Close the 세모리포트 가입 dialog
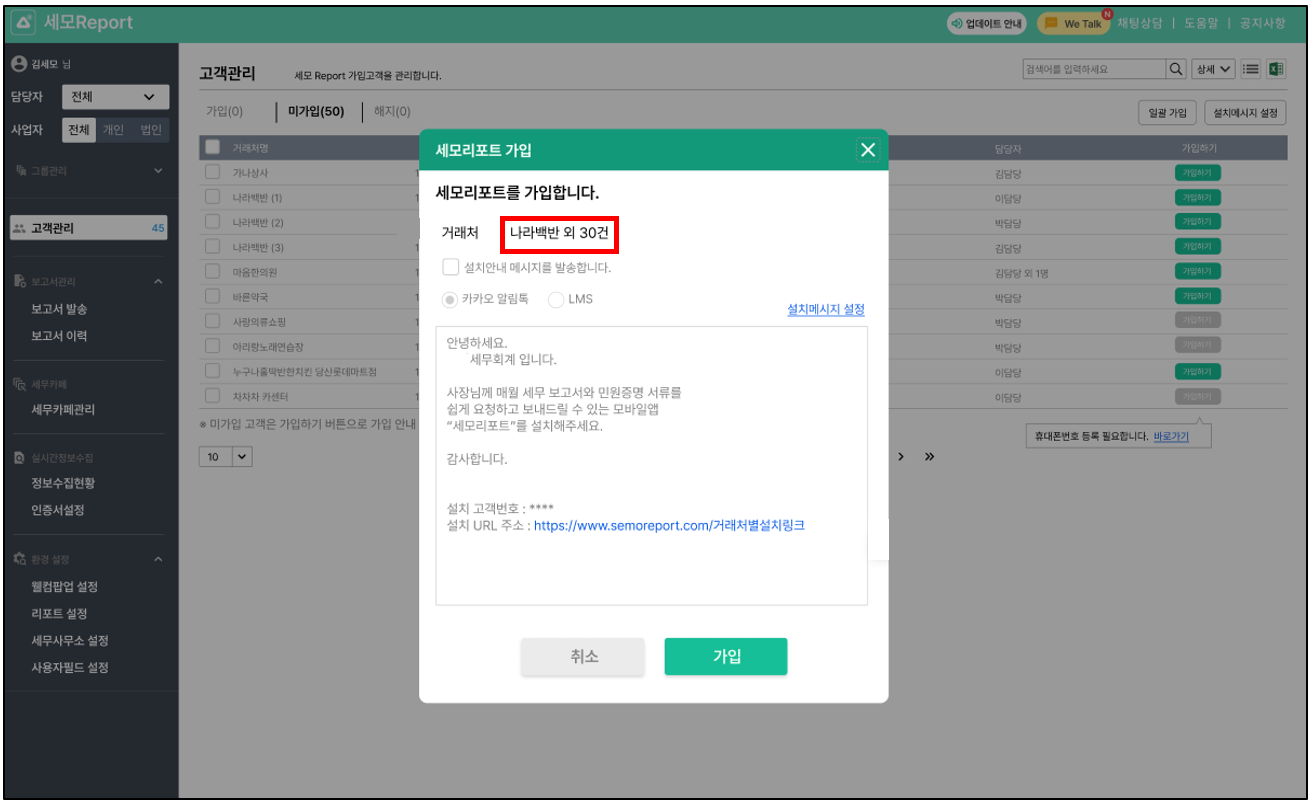The image size is (1316, 806). pyautogui.click(x=867, y=150)
